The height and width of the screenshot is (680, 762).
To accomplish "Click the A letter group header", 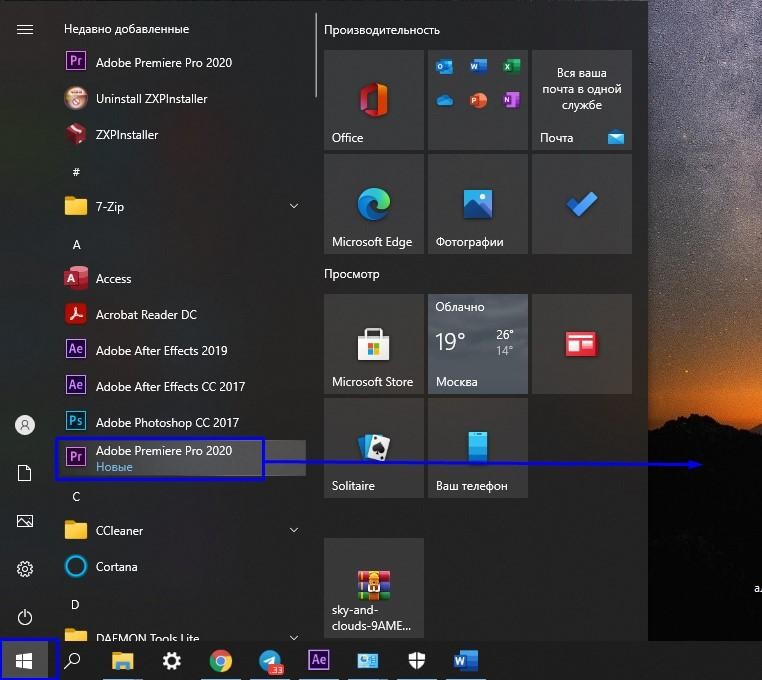I will coord(76,244).
